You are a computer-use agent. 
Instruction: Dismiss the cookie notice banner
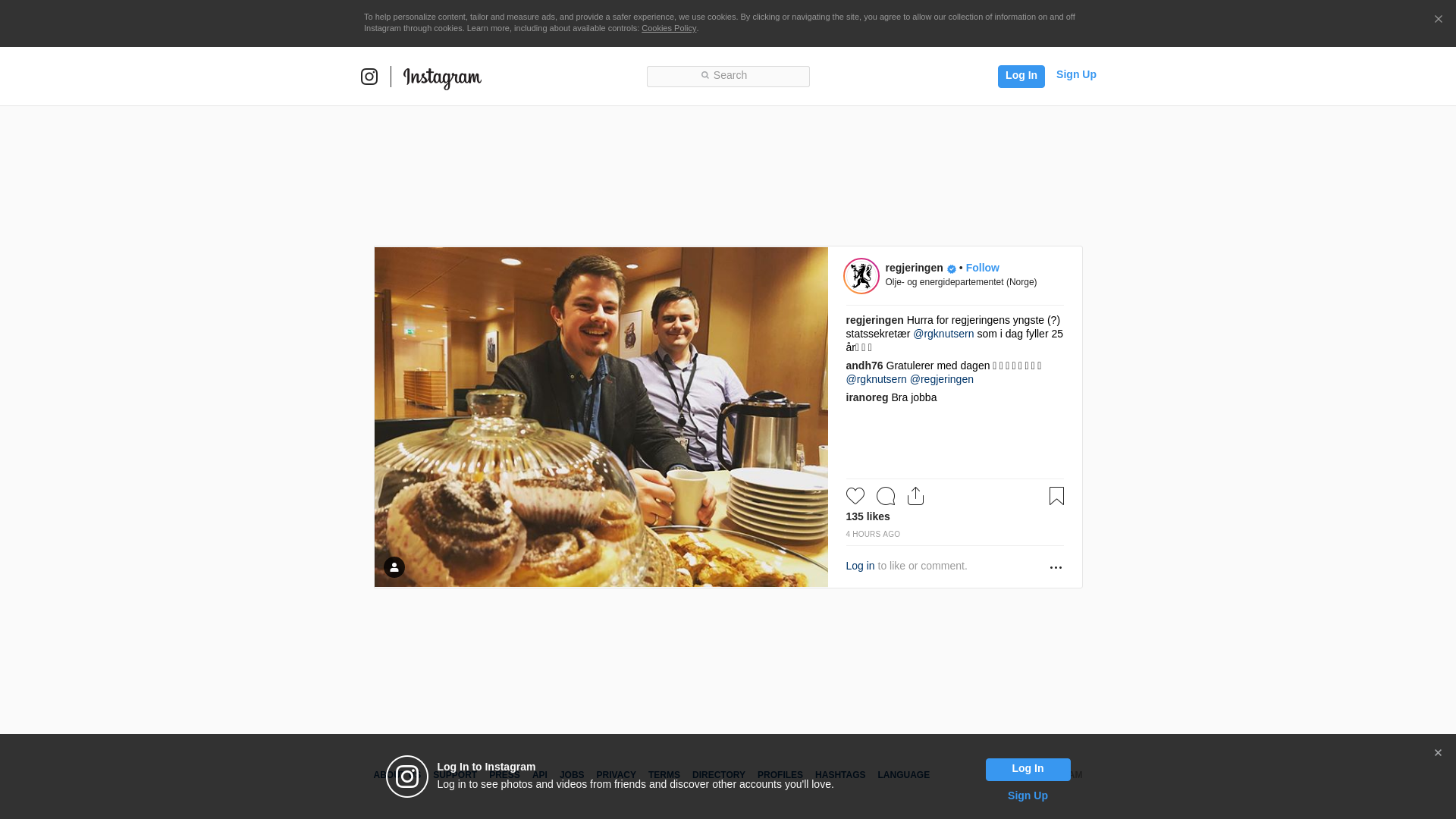click(1438, 20)
